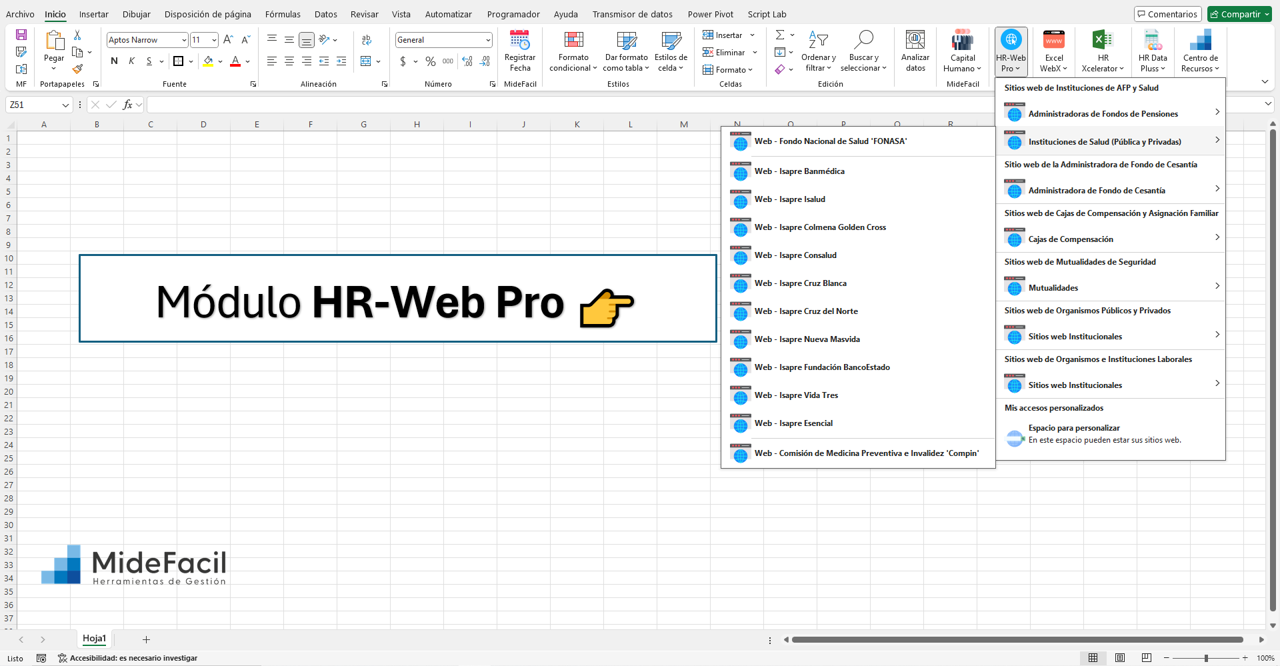1280x666 pixels.
Task: Toggle middle vertical alignment
Action: (289, 40)
